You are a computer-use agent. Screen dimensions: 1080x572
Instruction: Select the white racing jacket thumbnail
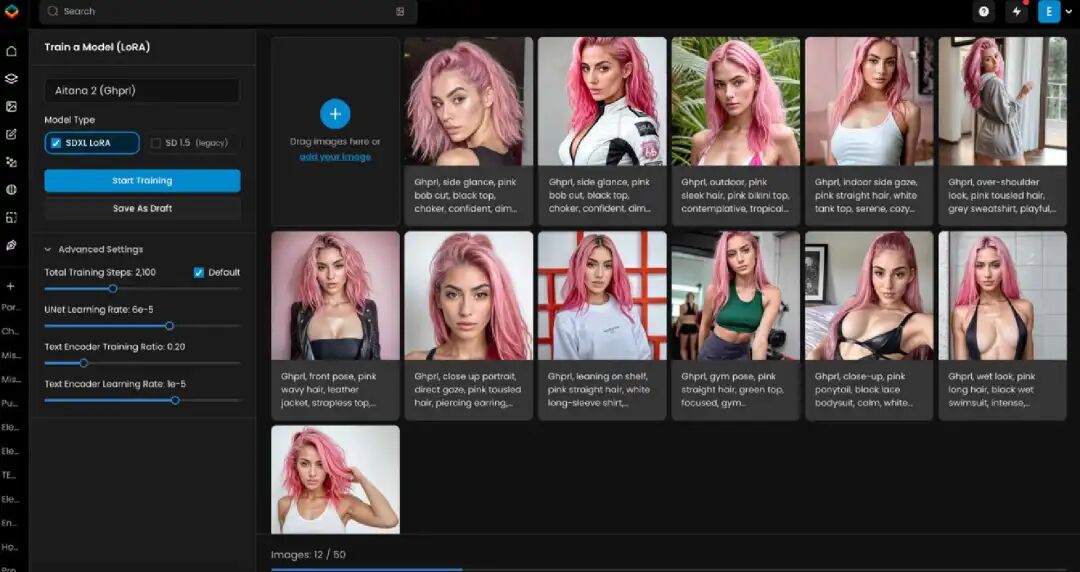pyautogui.click(x=602, y=101)
